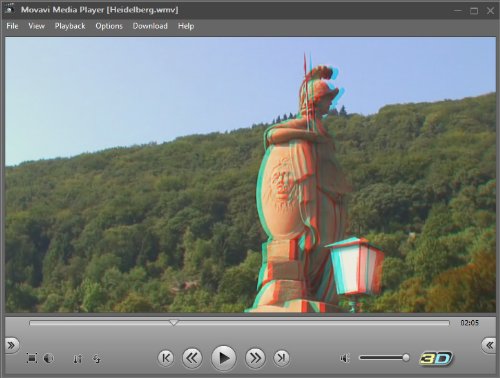
Task: Fast forward with the double-right-arrow button
Action: (255, 358)
